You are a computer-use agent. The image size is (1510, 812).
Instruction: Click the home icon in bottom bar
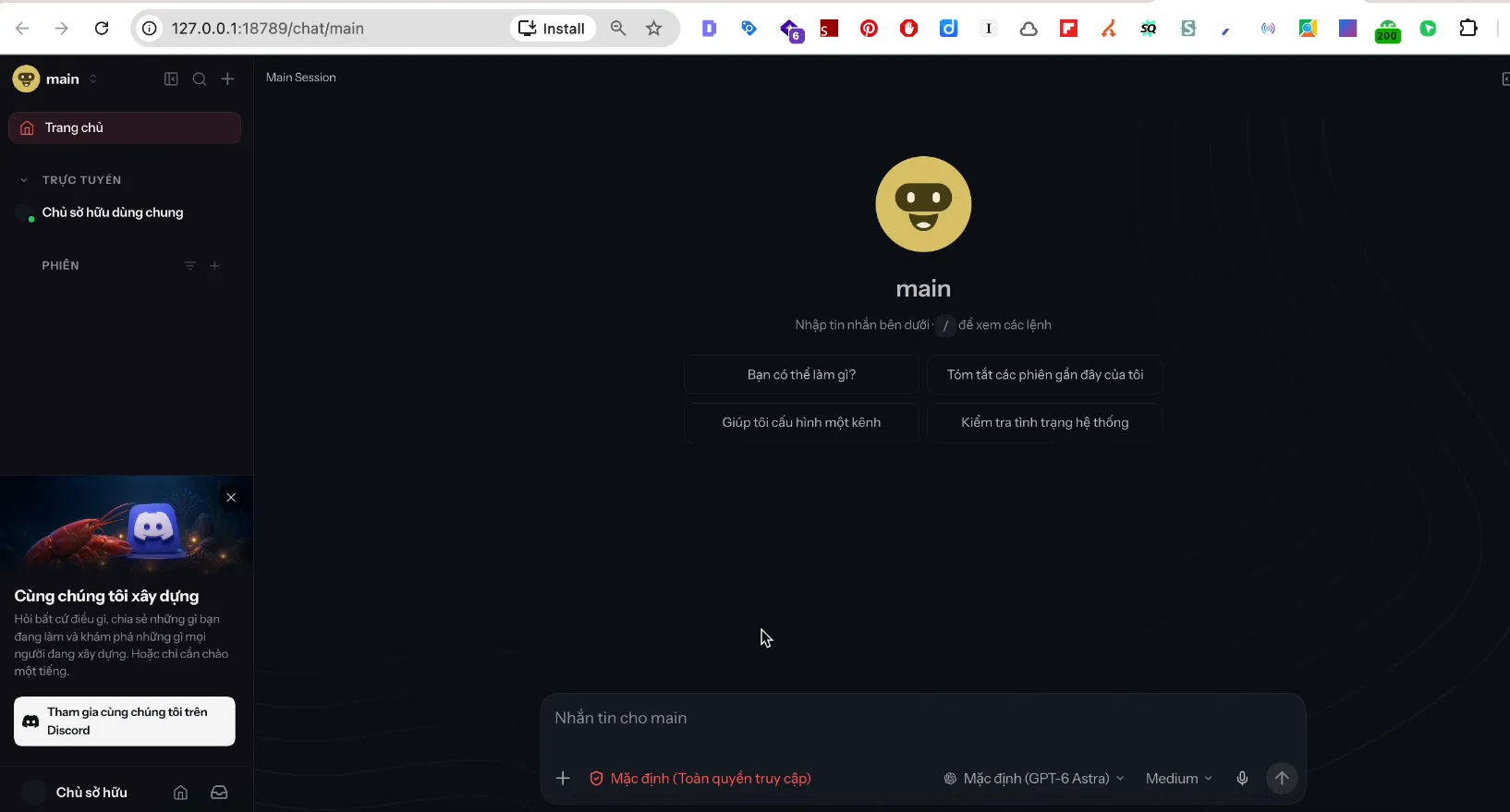(181, 793)
